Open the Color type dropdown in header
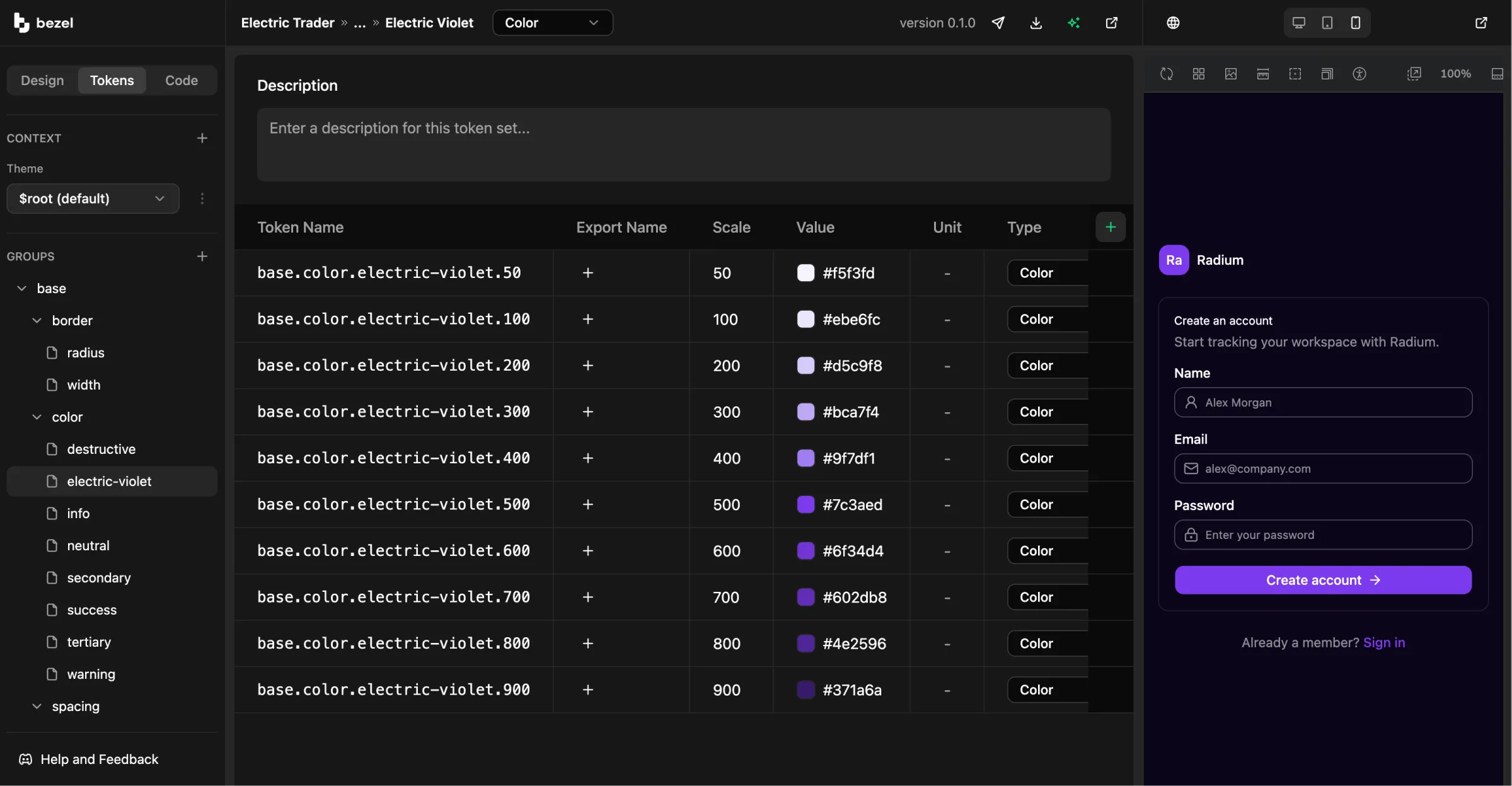 552,23
